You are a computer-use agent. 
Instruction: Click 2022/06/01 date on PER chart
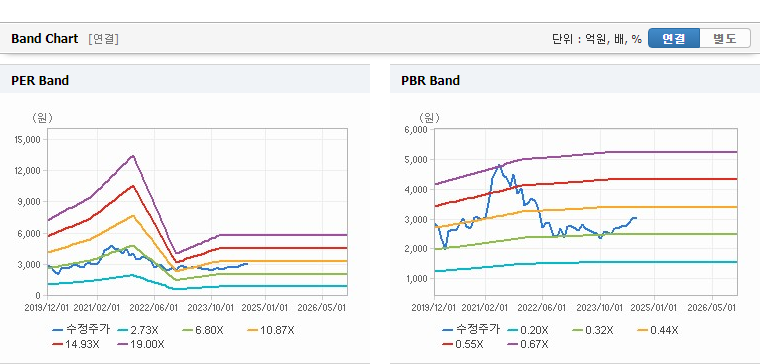pyautogui.click(x=155, y=307)
